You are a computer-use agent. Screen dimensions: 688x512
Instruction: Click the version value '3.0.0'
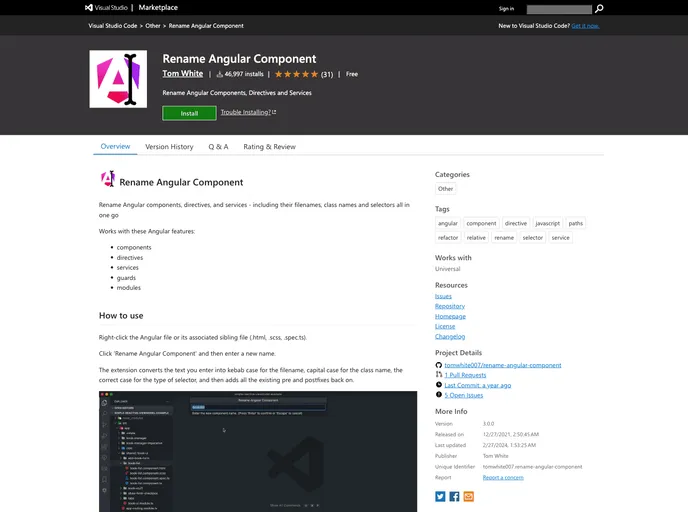pyautogui.click(x=488, y=424)
